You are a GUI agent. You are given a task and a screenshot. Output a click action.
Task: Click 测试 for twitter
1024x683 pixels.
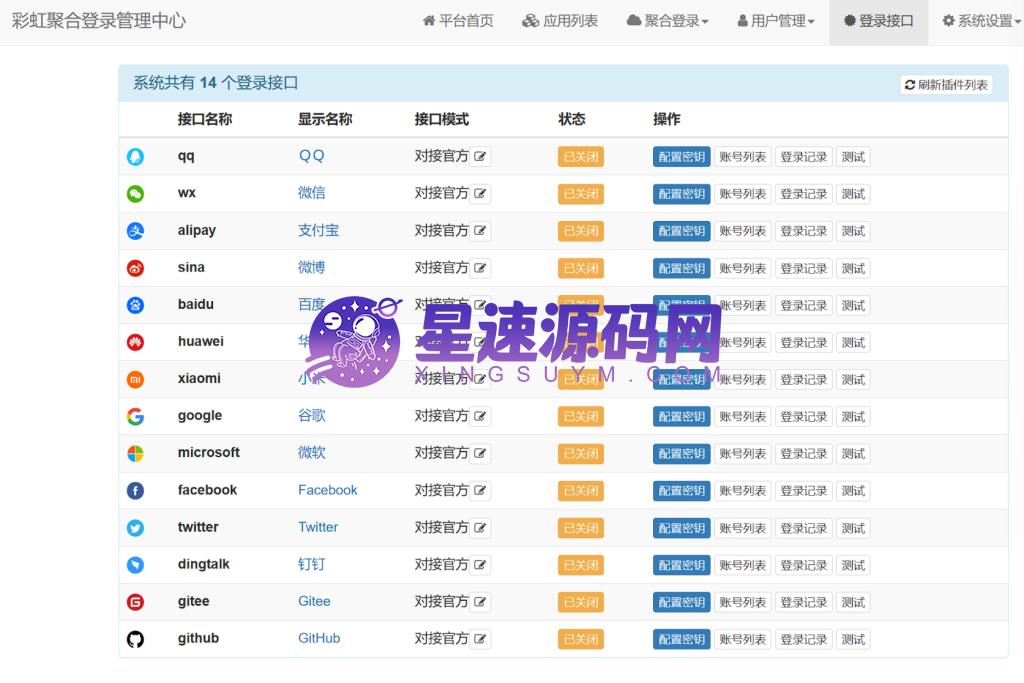853,528
